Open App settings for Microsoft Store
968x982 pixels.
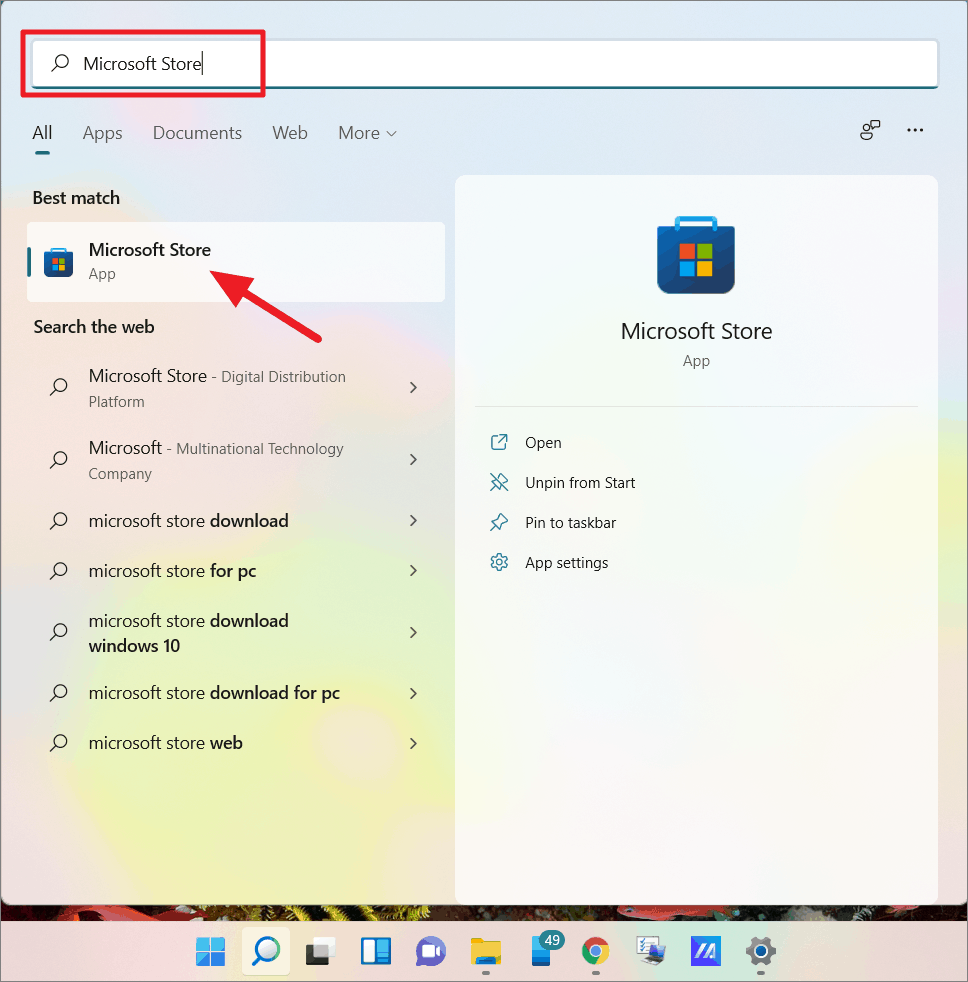click(565, 562)
